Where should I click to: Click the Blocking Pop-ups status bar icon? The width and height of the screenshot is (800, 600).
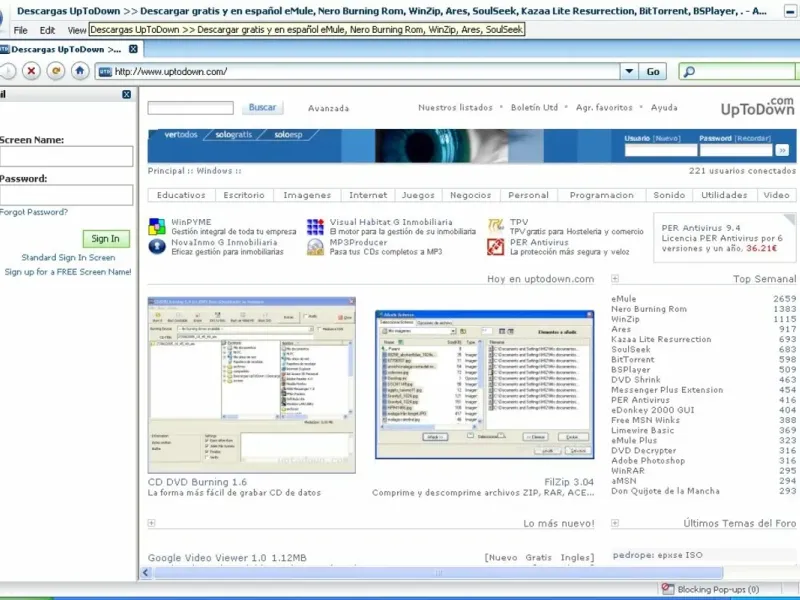[x=668, y=589]
